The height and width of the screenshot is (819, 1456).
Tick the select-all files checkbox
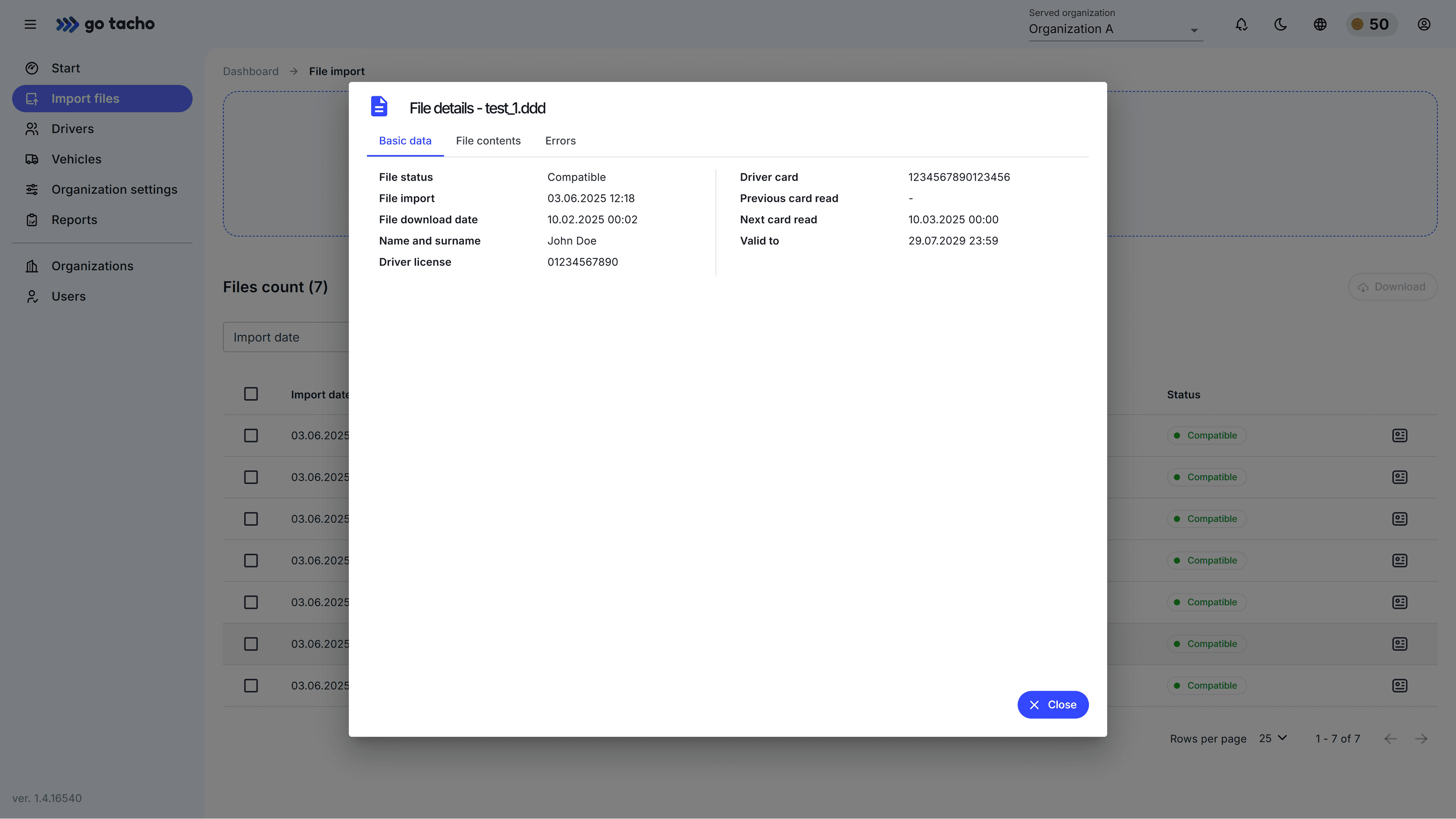coord(251,394)
